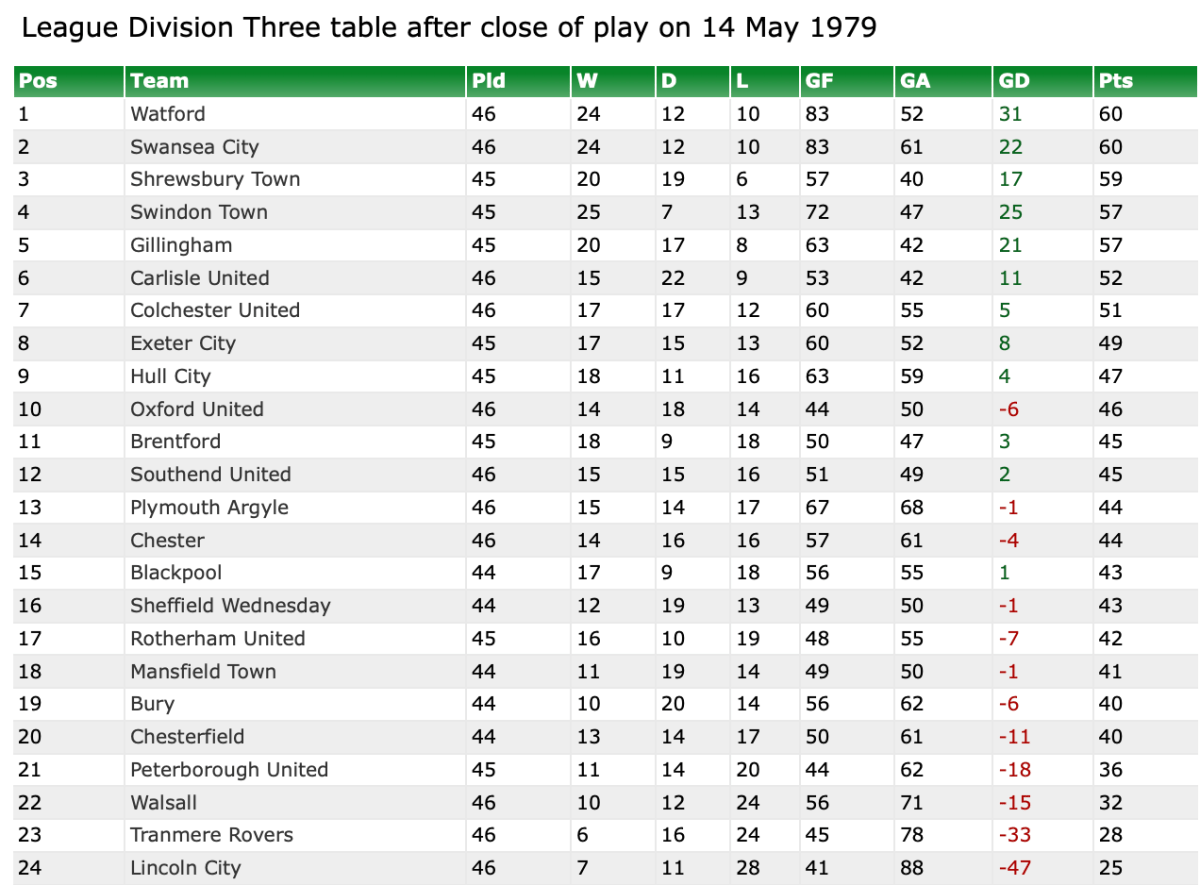Select the Pts column header
Viewport: 1200px width, 885px height.
tap(1115, 81)
